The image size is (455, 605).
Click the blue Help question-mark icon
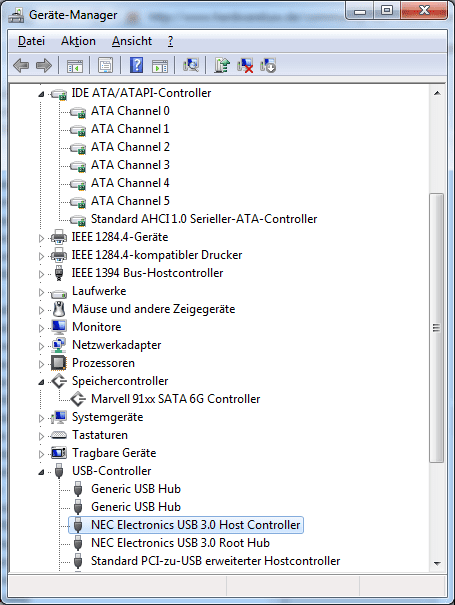point(137,65)
